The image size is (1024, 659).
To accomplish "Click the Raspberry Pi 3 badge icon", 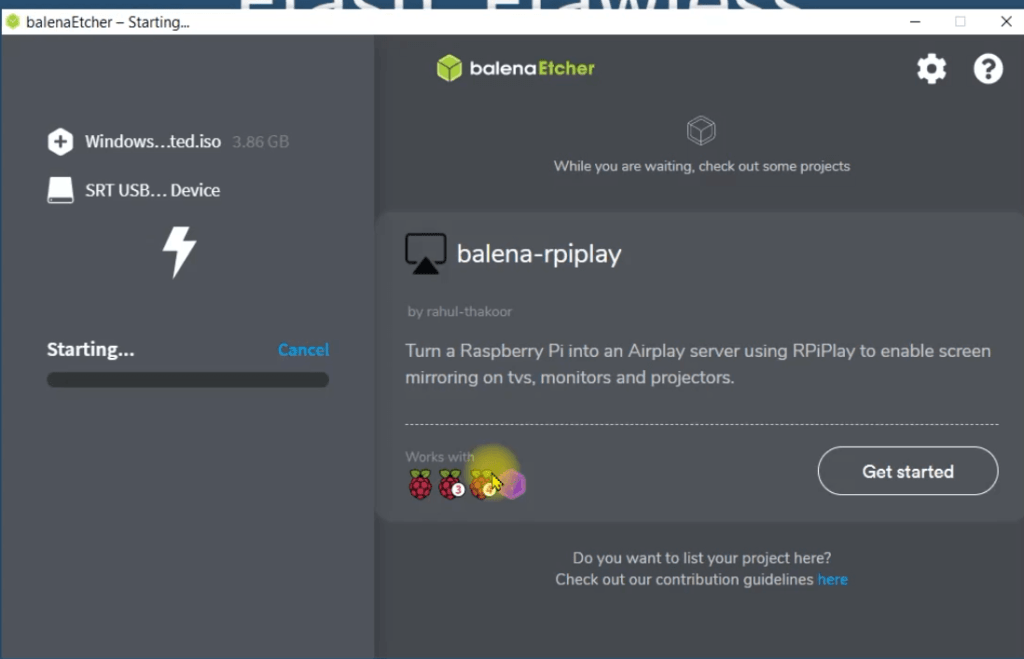I will (x=451, y=484).
